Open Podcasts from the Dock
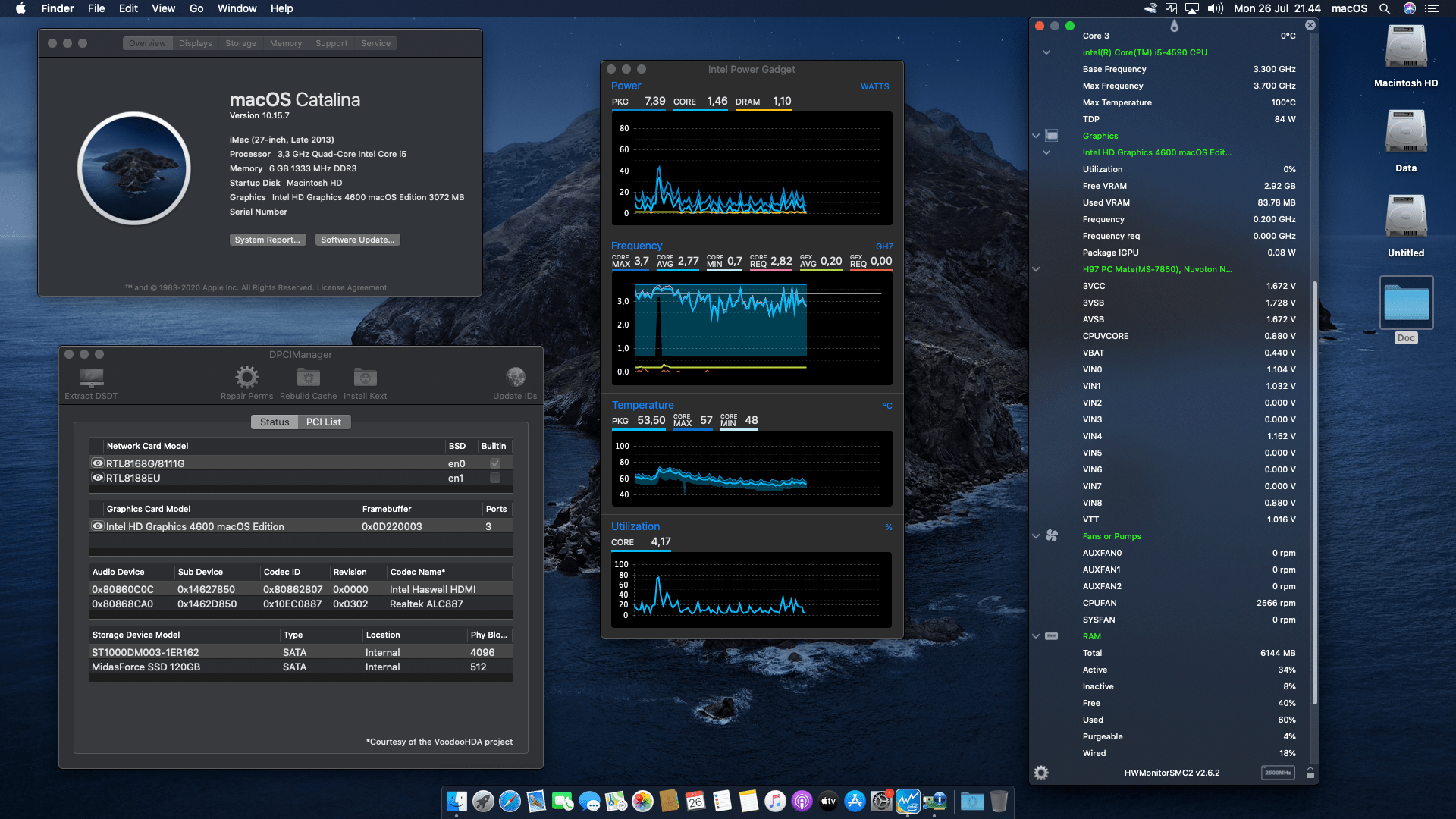 [802, 801]
